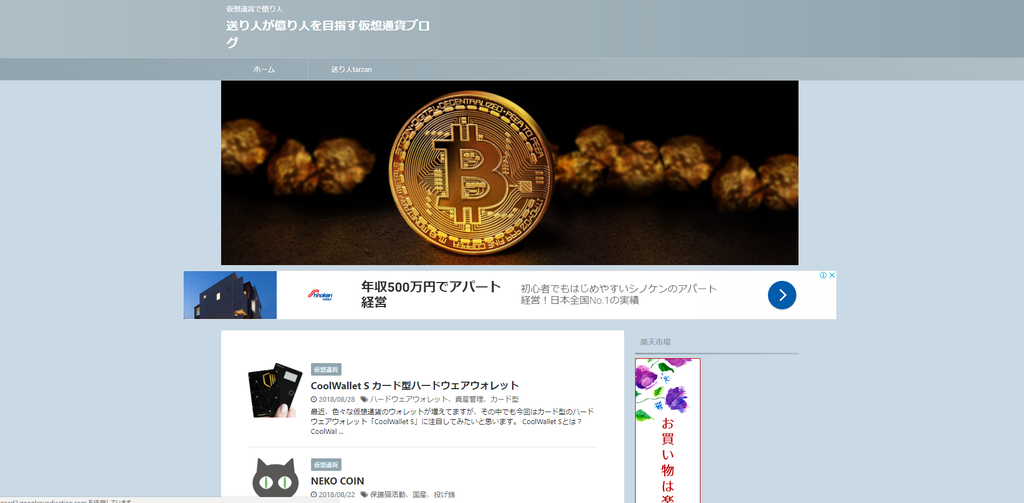1024x503 pixels.
Task: Open the CoolWallet S カード型ハードウェアウォレット article
Action: (x=415, y=385)
